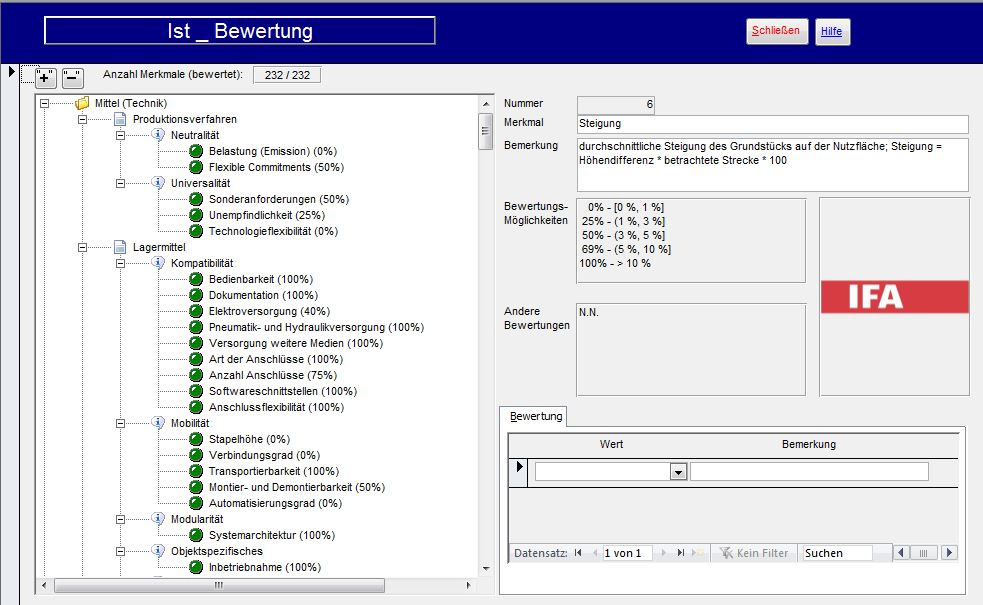Click the Bemerkung description text box
This screenshot has height=605, width=983.
click(772, 164)
